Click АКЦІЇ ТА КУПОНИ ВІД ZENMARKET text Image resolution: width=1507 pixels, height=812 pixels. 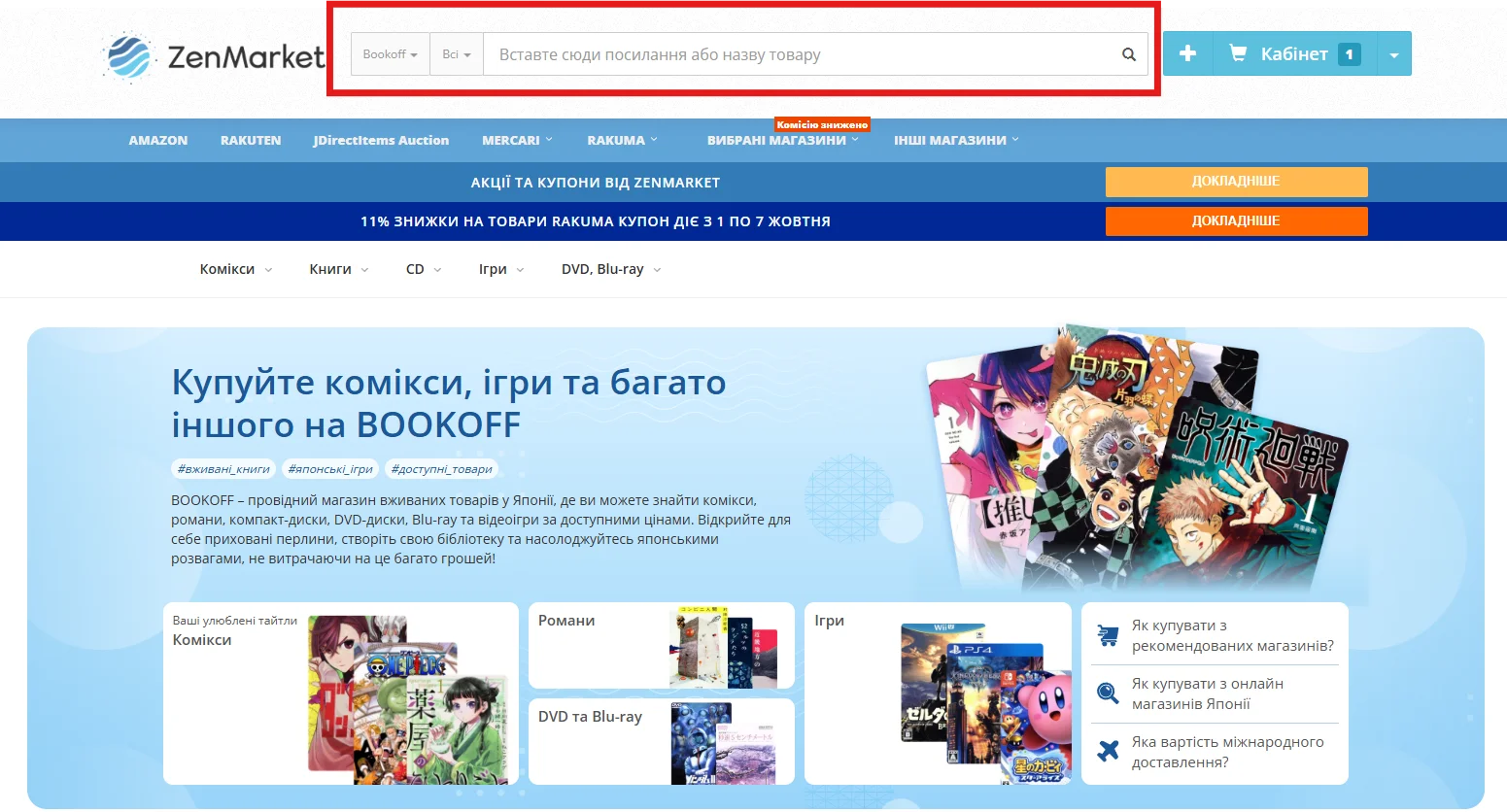tap(596, 182)
